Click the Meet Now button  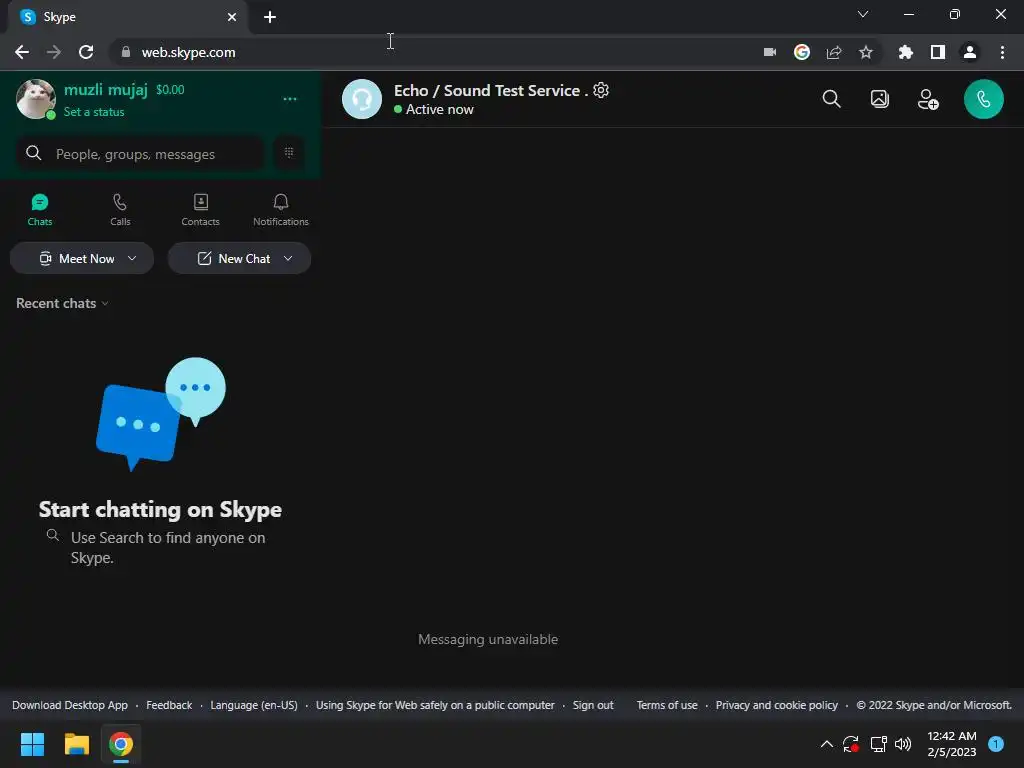[x=82, y=259]
